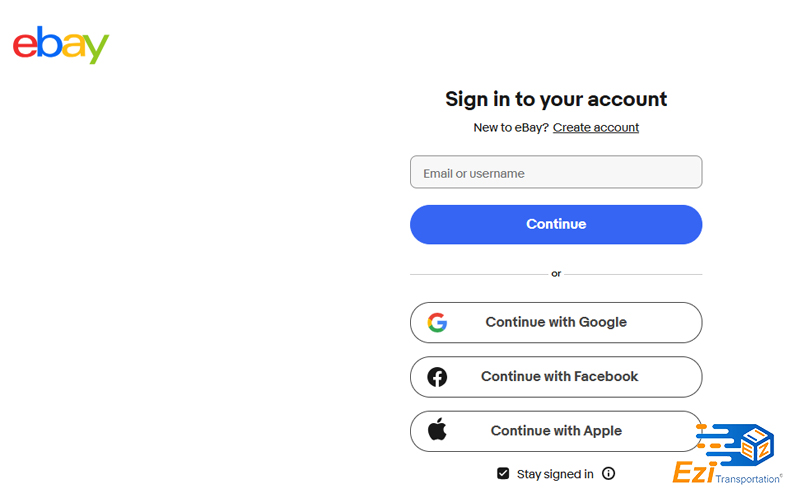Click the Google G icon
The height and width of the screenshot is (500, 800).
click(x=437, y=322)
